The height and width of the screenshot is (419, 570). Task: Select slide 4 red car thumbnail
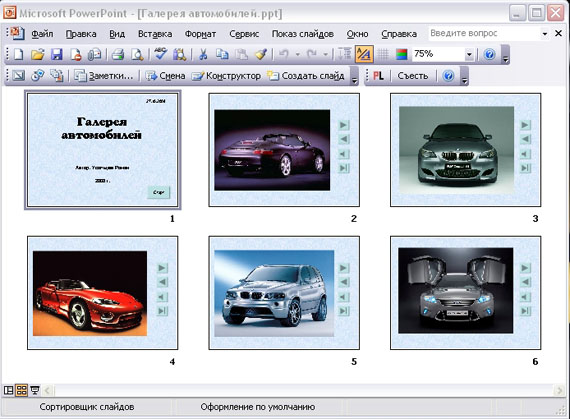(x=103, y=293)
